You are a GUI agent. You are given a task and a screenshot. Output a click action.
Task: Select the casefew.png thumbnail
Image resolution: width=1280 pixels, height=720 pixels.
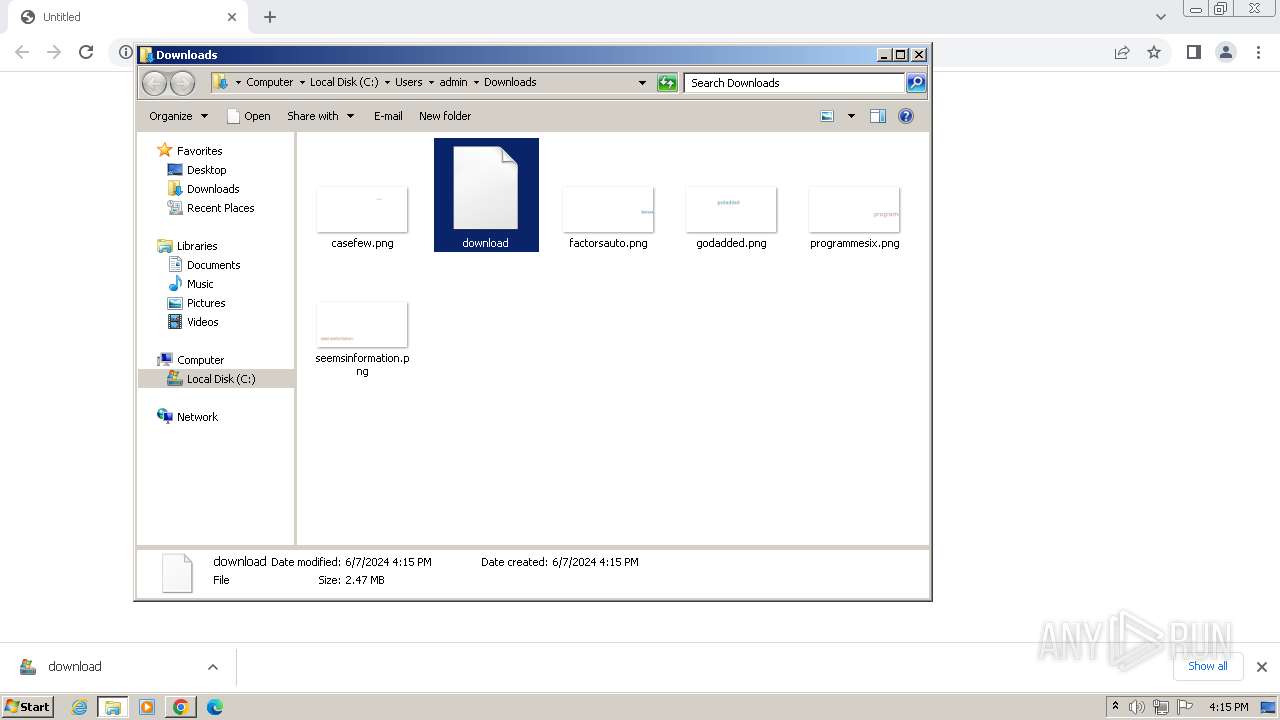362,209
